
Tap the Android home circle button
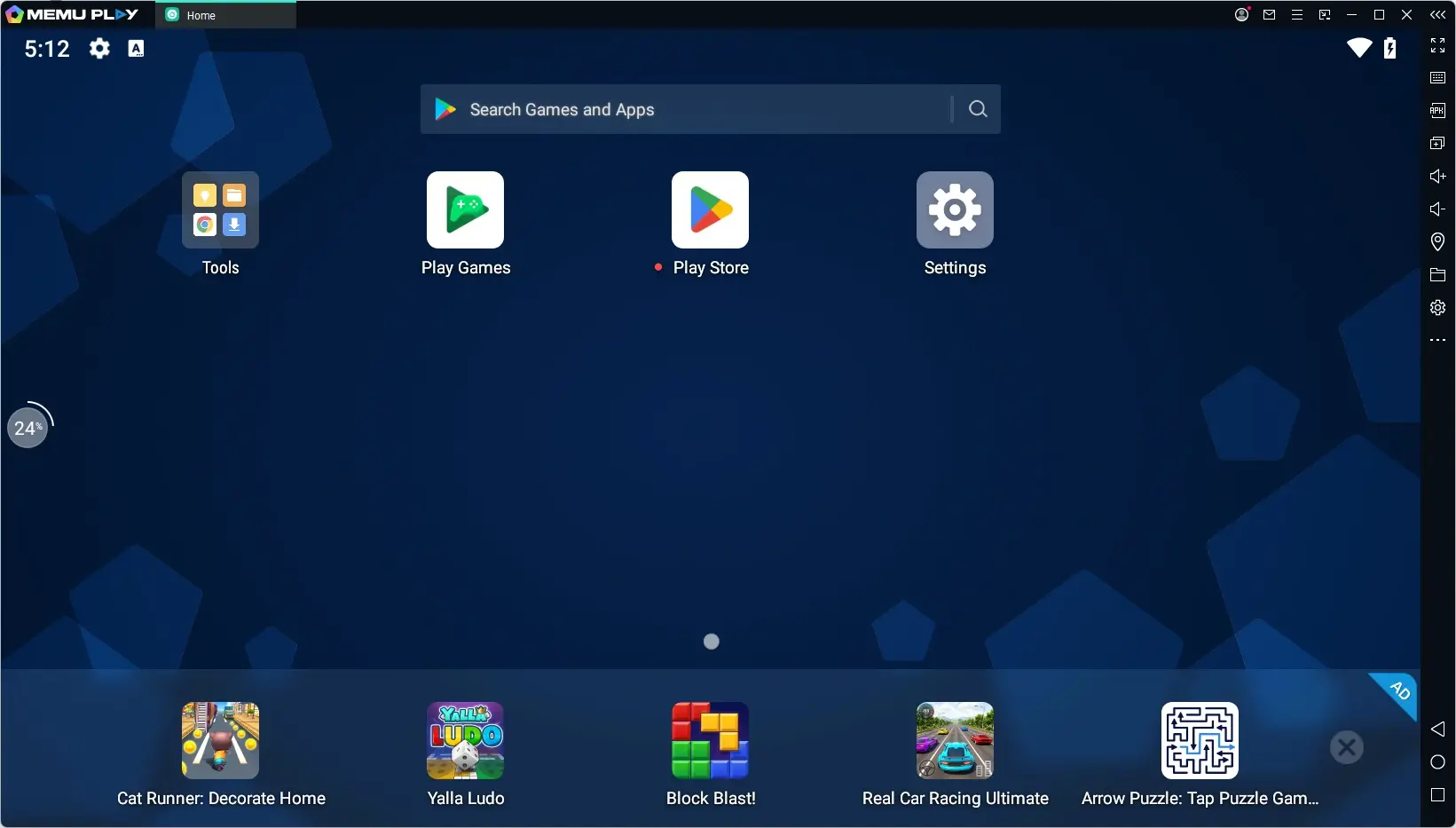coord(1437,762)
